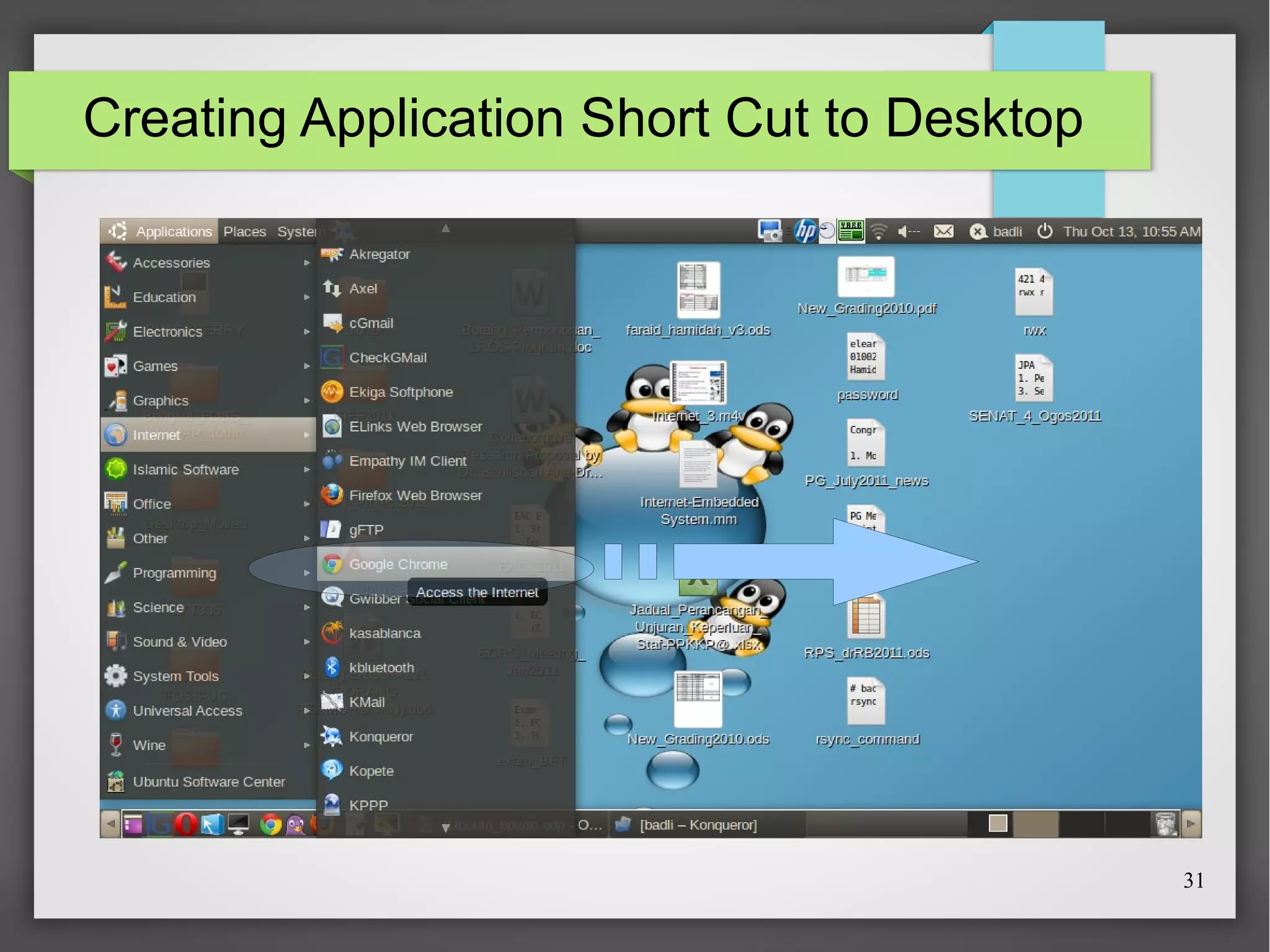This screenshot has height=952, width=1270.
Task: Select the Sound & Video category
Action: (x=208, y=642)
